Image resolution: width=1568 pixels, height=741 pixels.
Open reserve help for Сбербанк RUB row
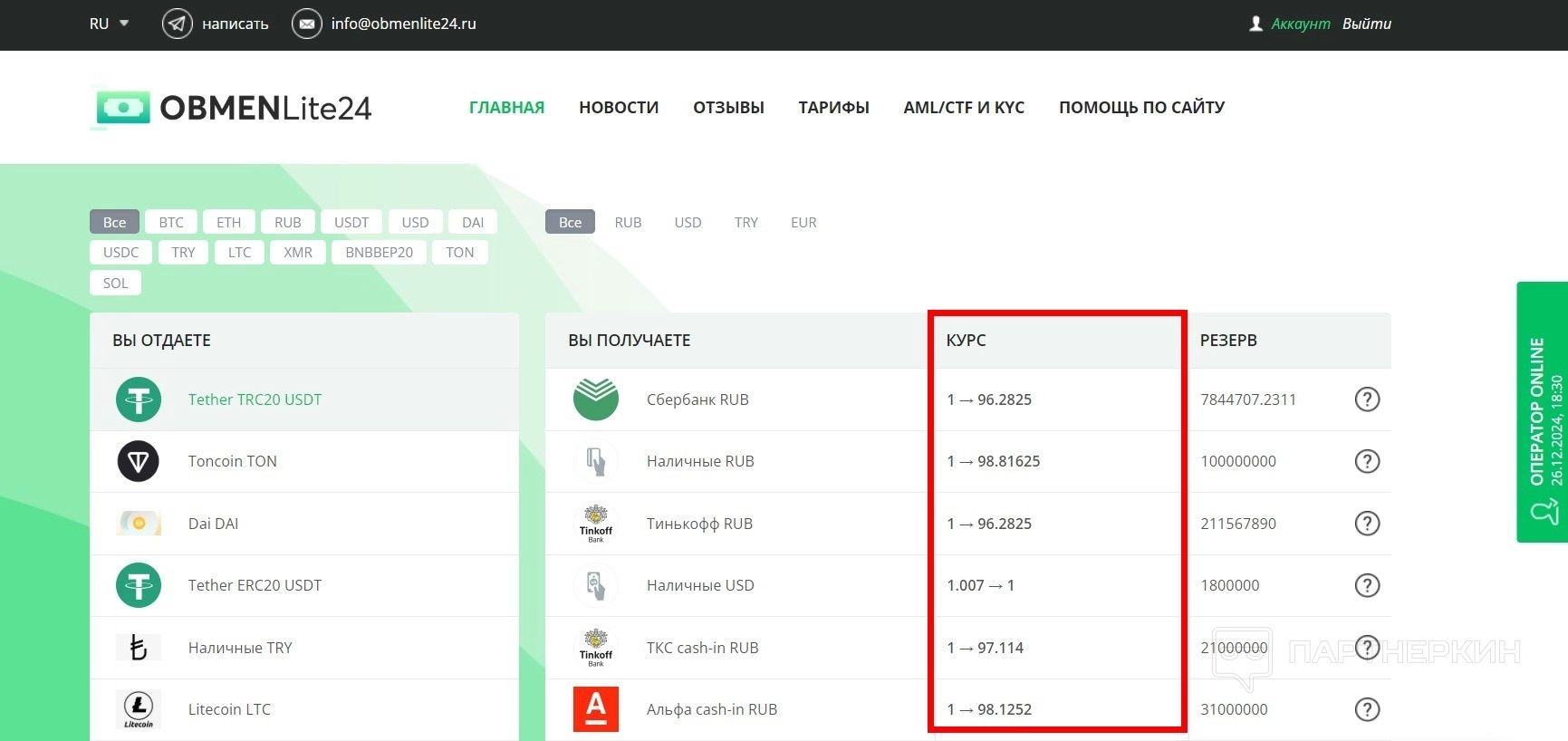(x=1367, y=399)
